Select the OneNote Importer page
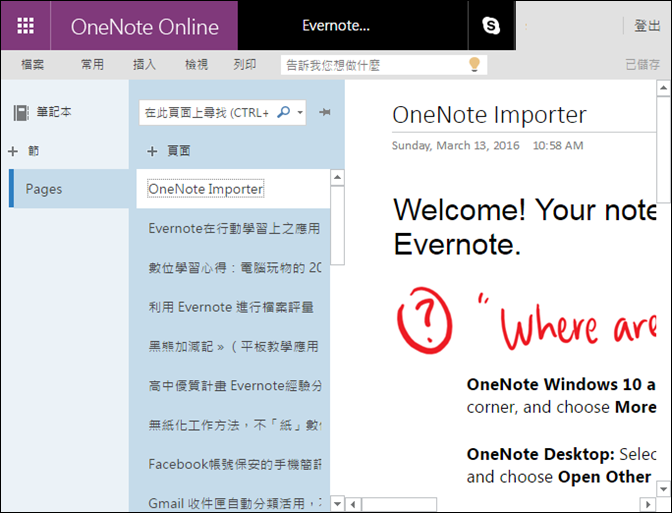Screen dimensions: 672x513 pyautogui.click(x=233, y=189)
